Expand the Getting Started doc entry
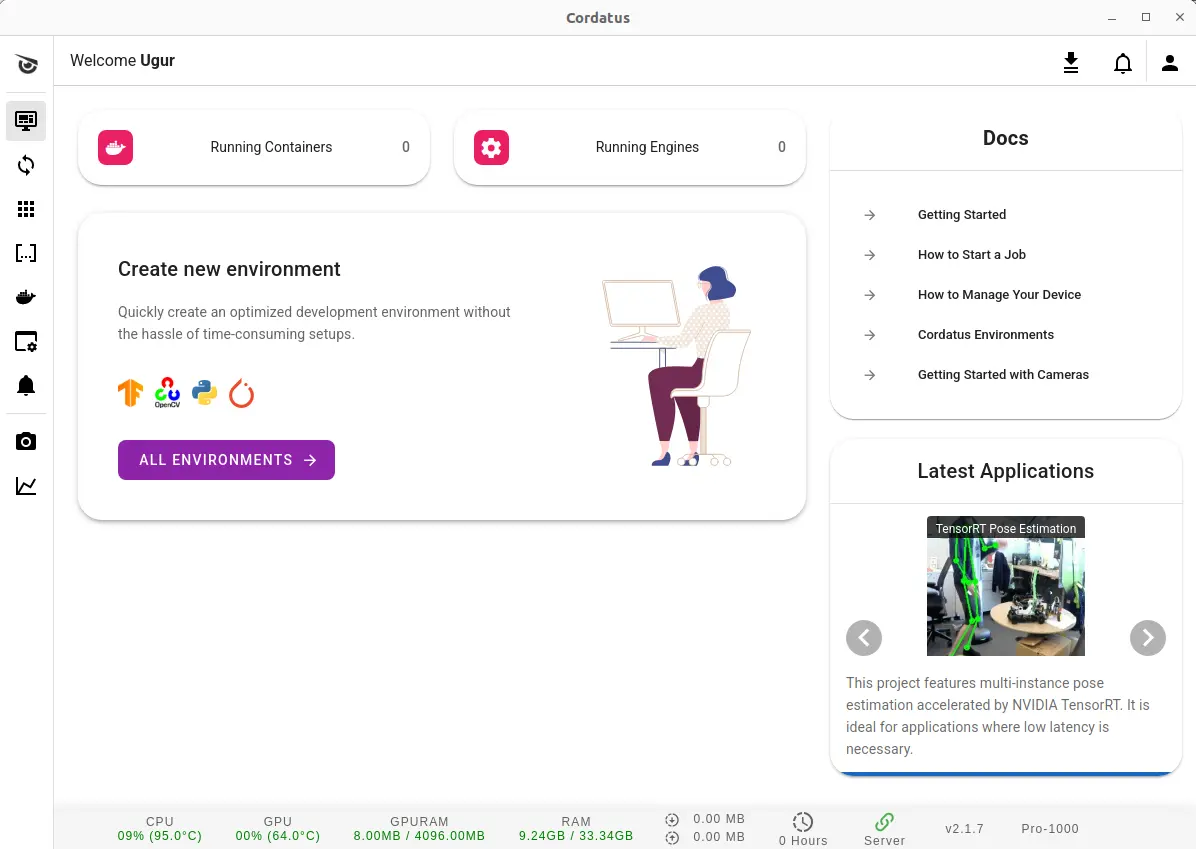Screen dimensions: 1196x849 (x=962, y=214)
